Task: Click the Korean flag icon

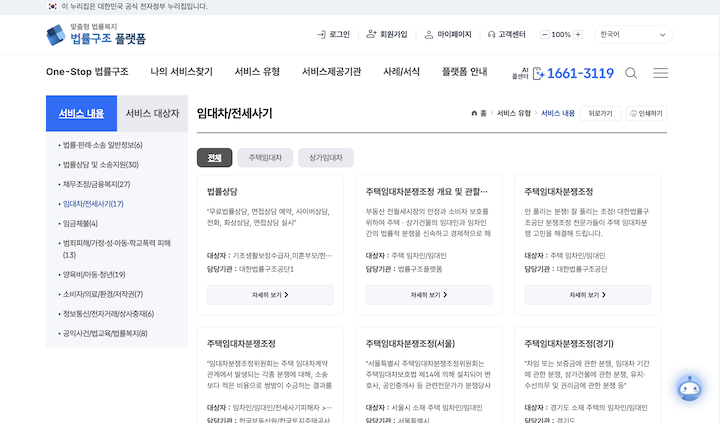Action: (x=52, y=6)
